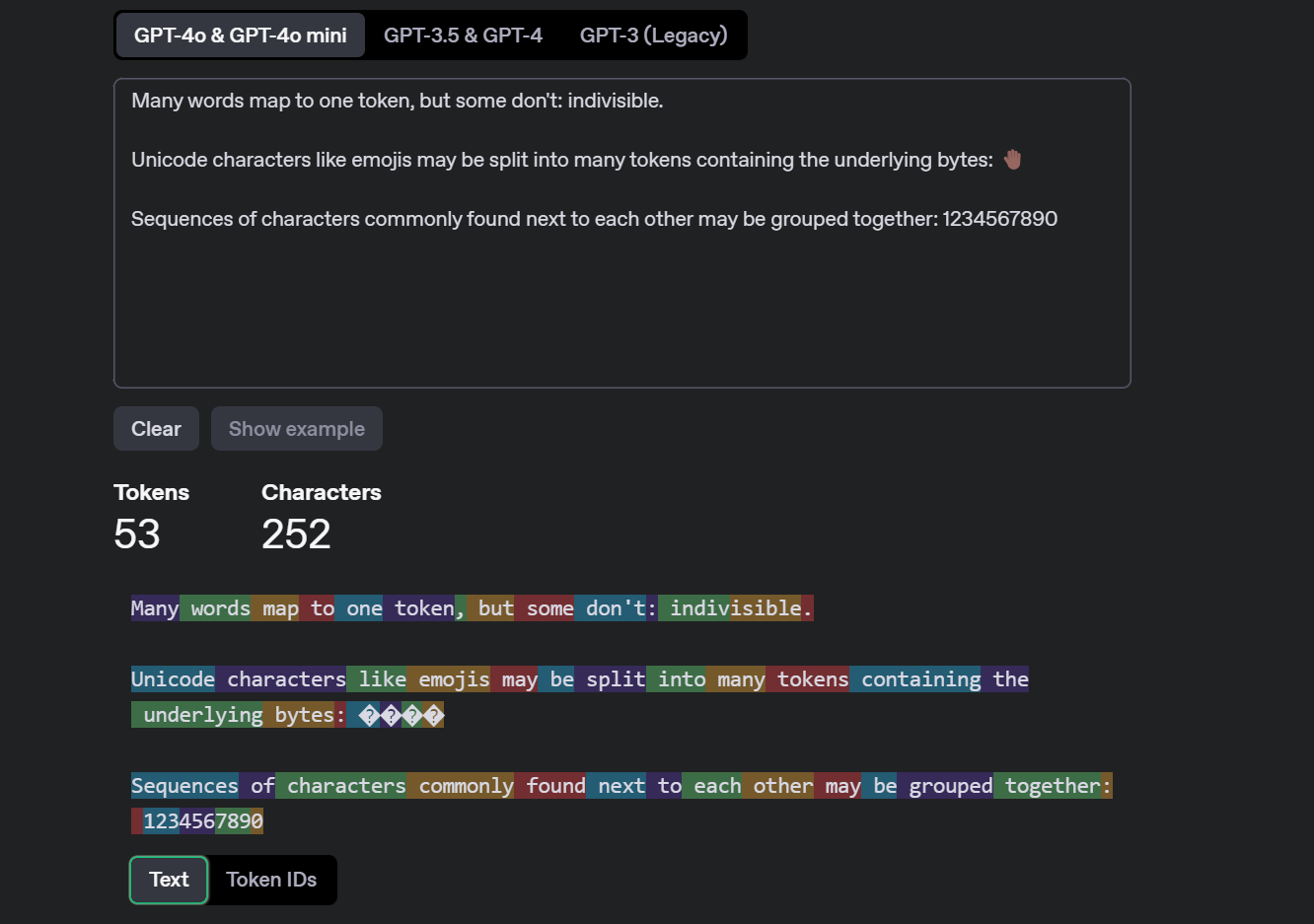Switch to the GPT-3.5 & GPT-4 tab
This screenshot has height=924, width=1314.
(463, 36)
